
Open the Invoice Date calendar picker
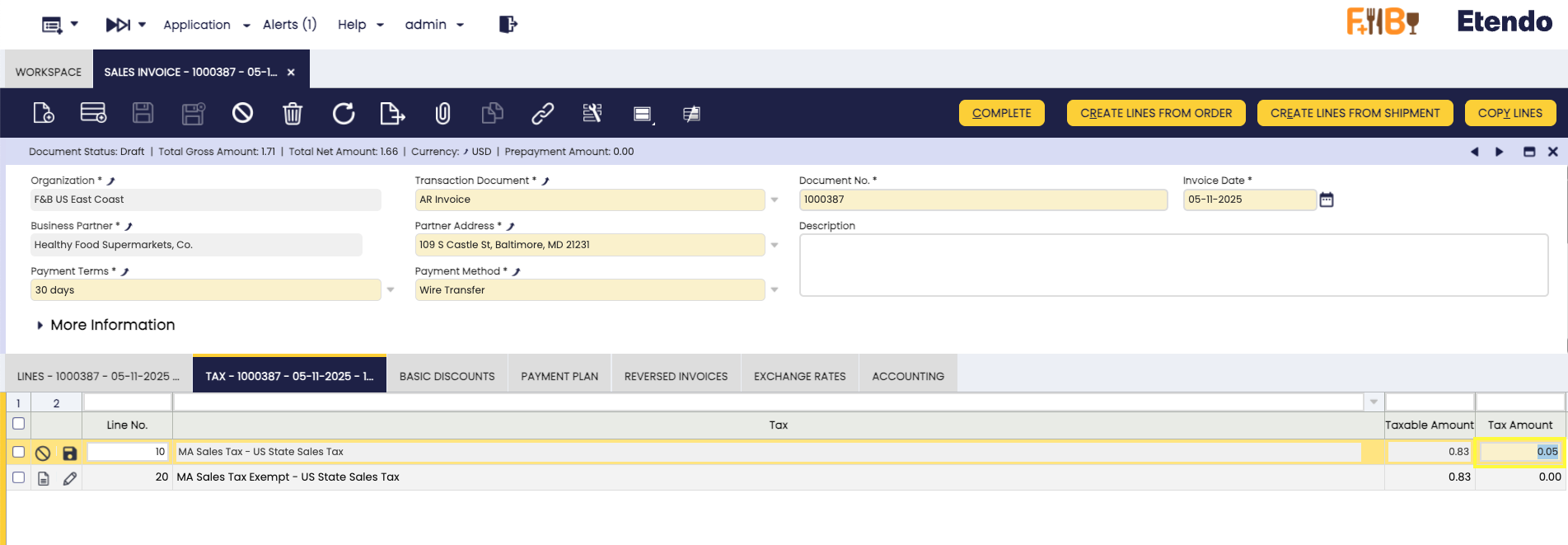(x=1327, y=200)
